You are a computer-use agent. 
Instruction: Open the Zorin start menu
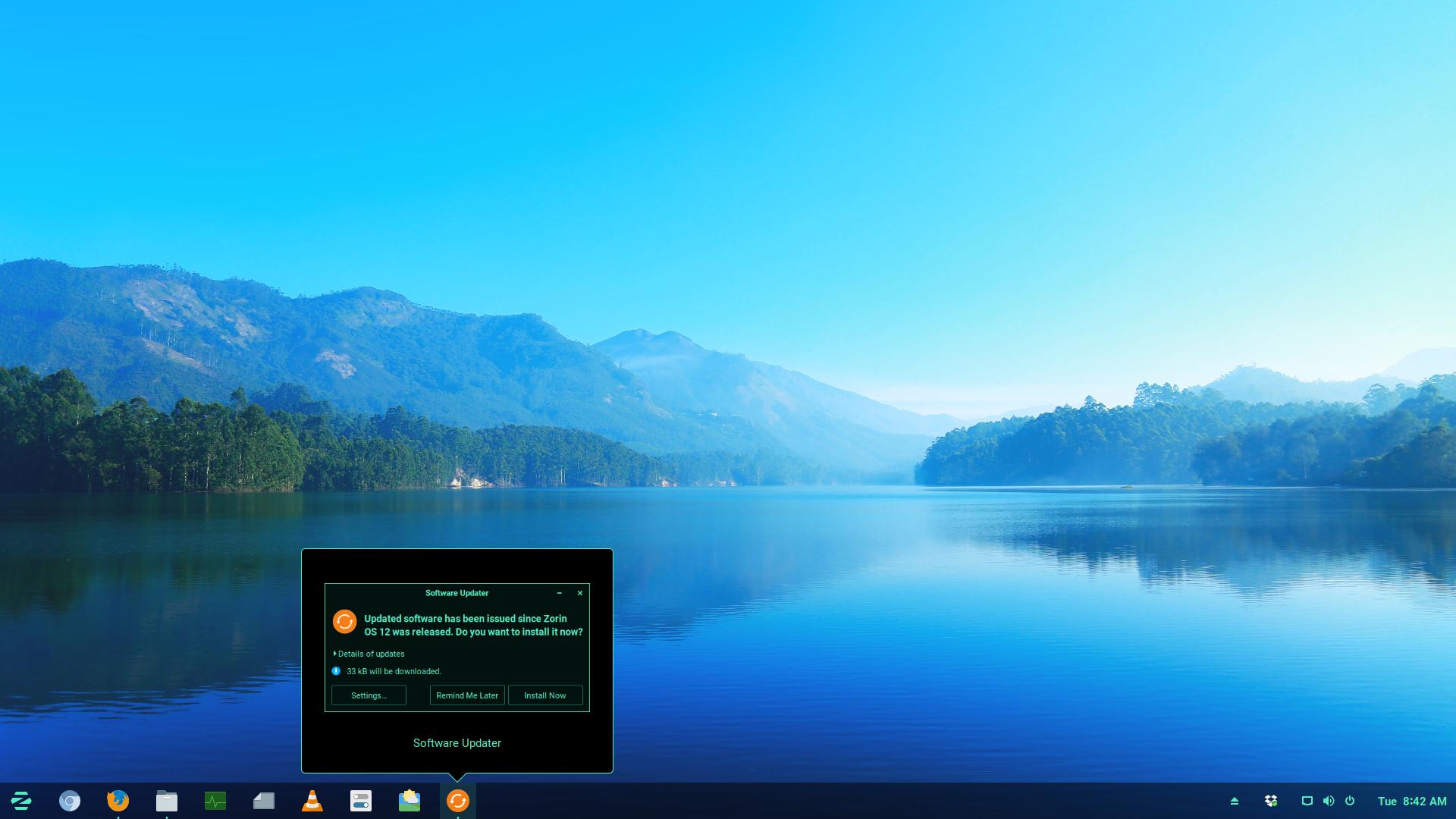point(21,801)
